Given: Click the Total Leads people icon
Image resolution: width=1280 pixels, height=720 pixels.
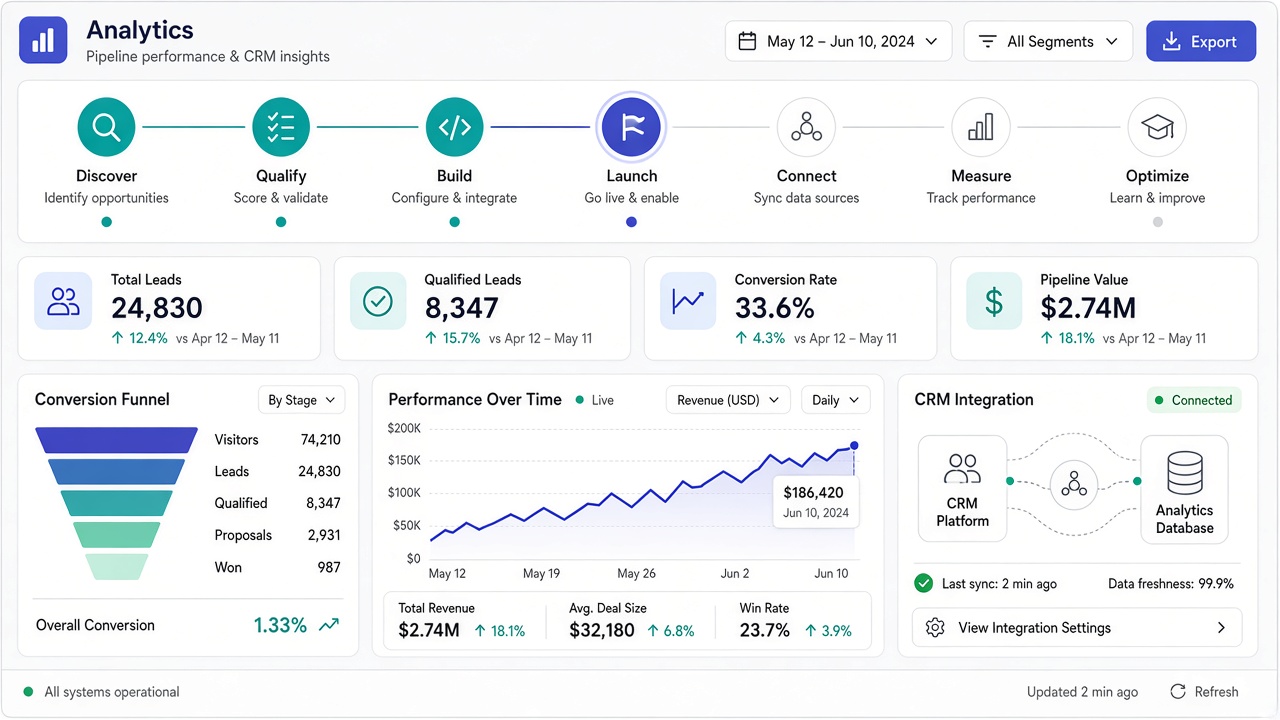Looking at the screenshot, I should click(63, 301).
